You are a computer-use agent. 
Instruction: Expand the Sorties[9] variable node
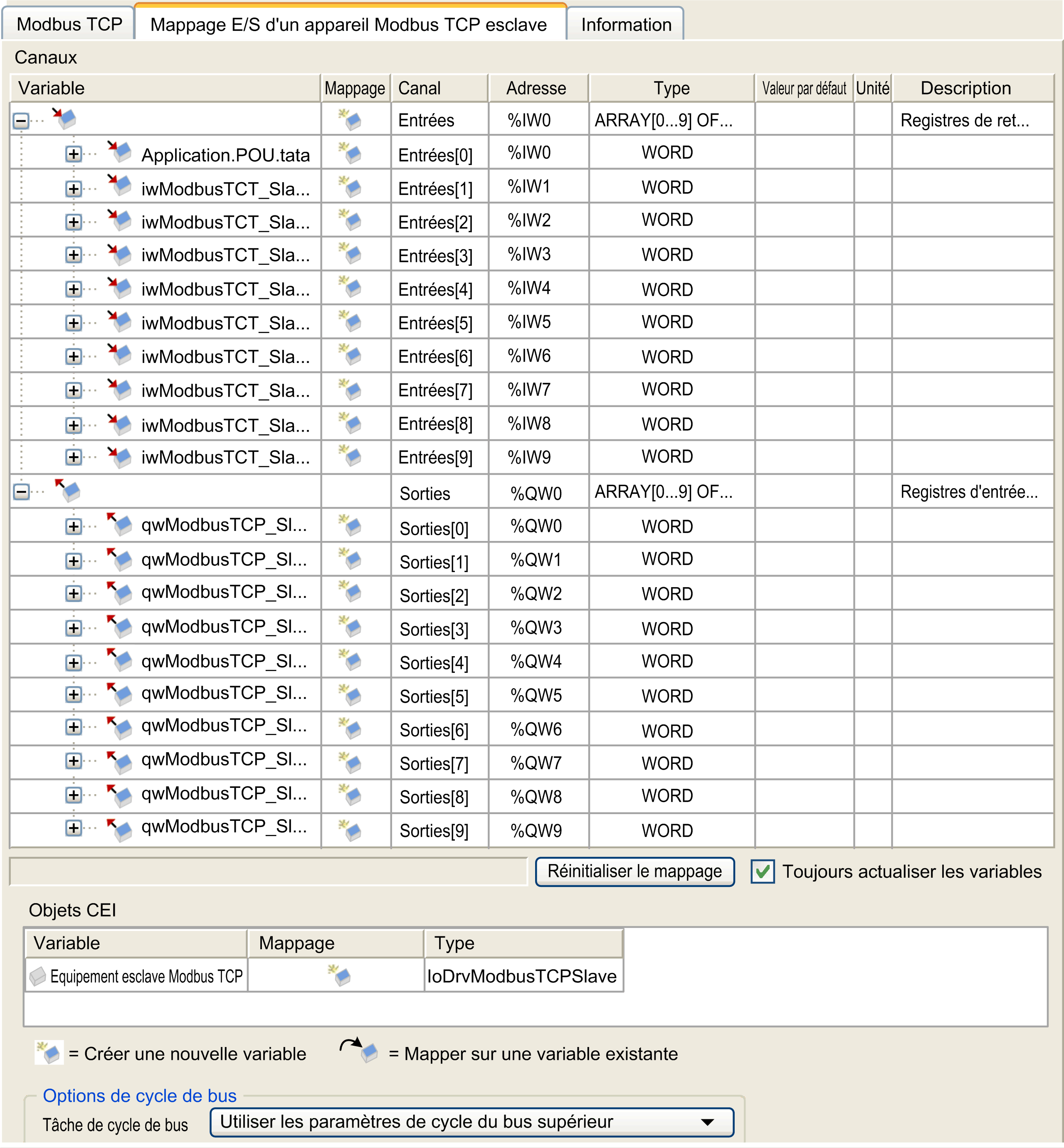coord(73,828)
